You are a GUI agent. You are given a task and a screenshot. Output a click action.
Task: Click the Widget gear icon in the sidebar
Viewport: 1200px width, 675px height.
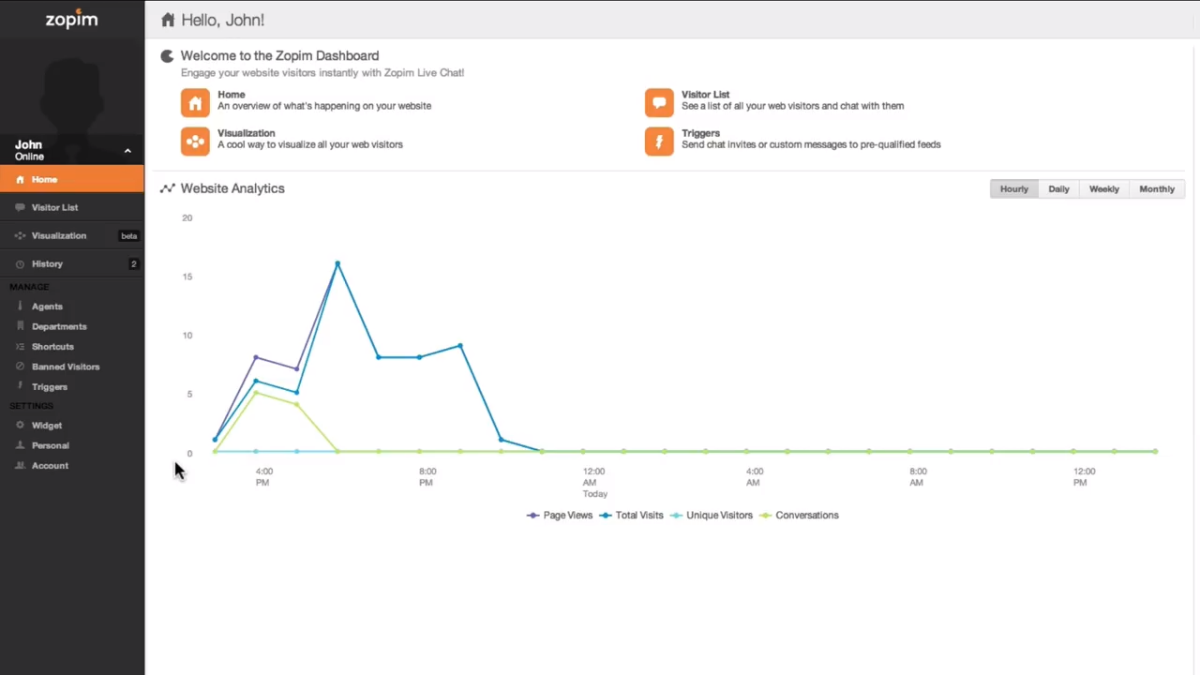pos(20,426)
